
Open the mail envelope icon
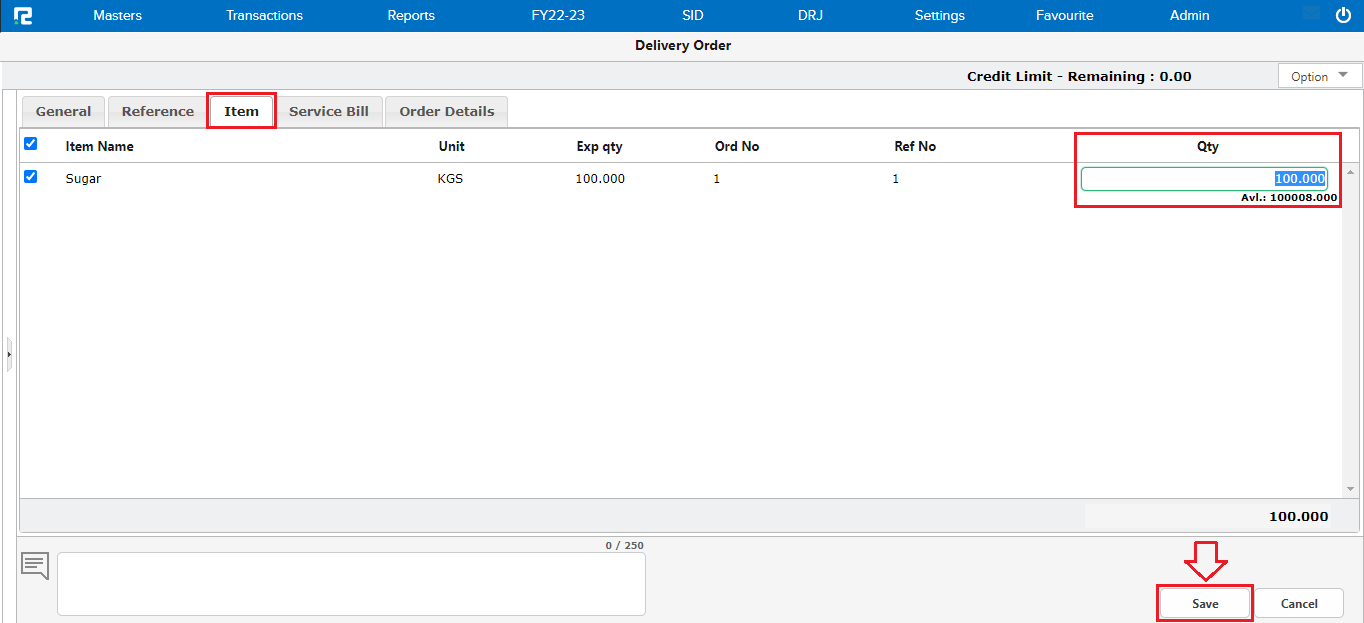click(x=1312, y=14)
